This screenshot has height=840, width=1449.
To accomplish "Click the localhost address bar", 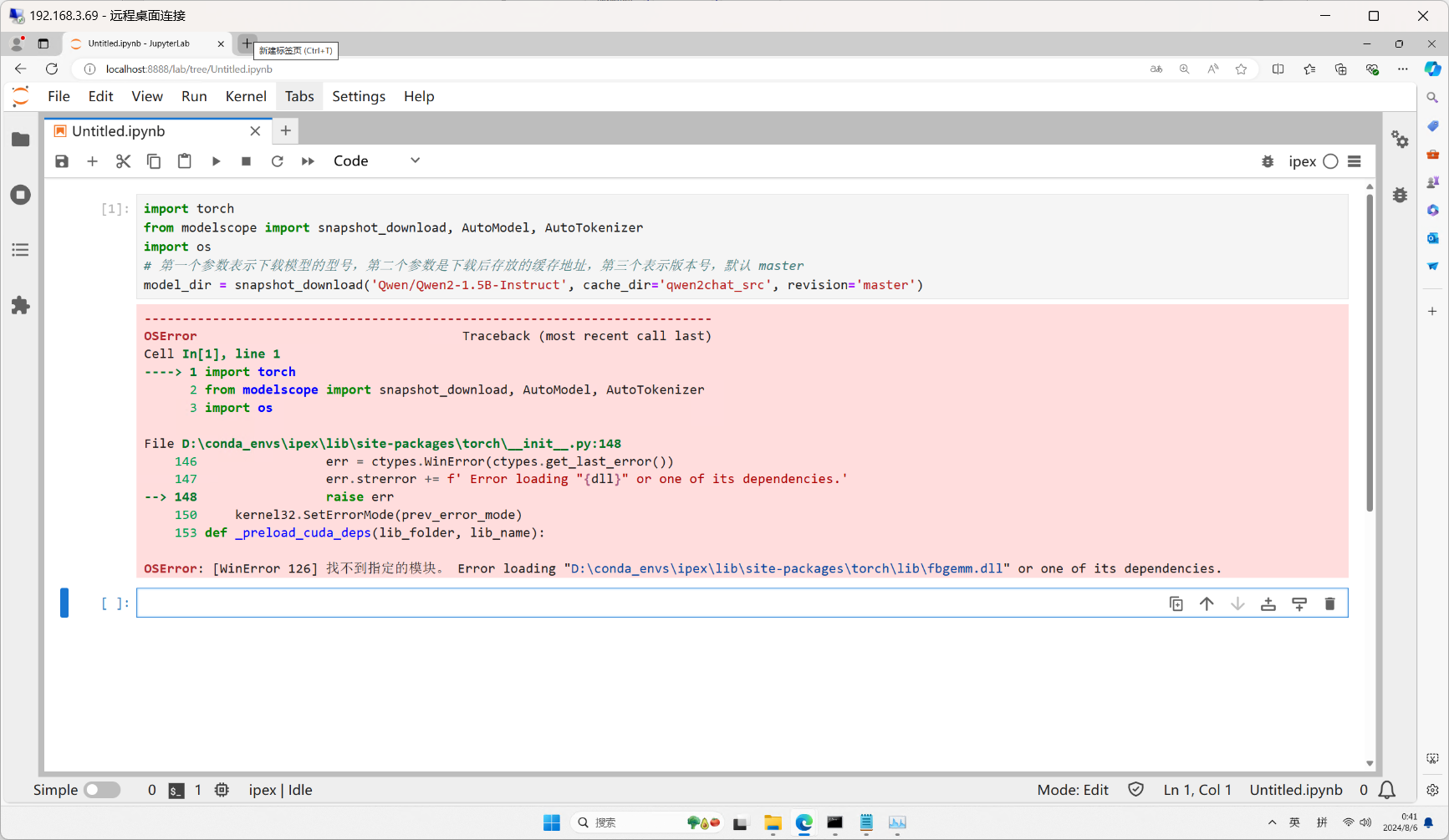I will click(x=619, y=69).
